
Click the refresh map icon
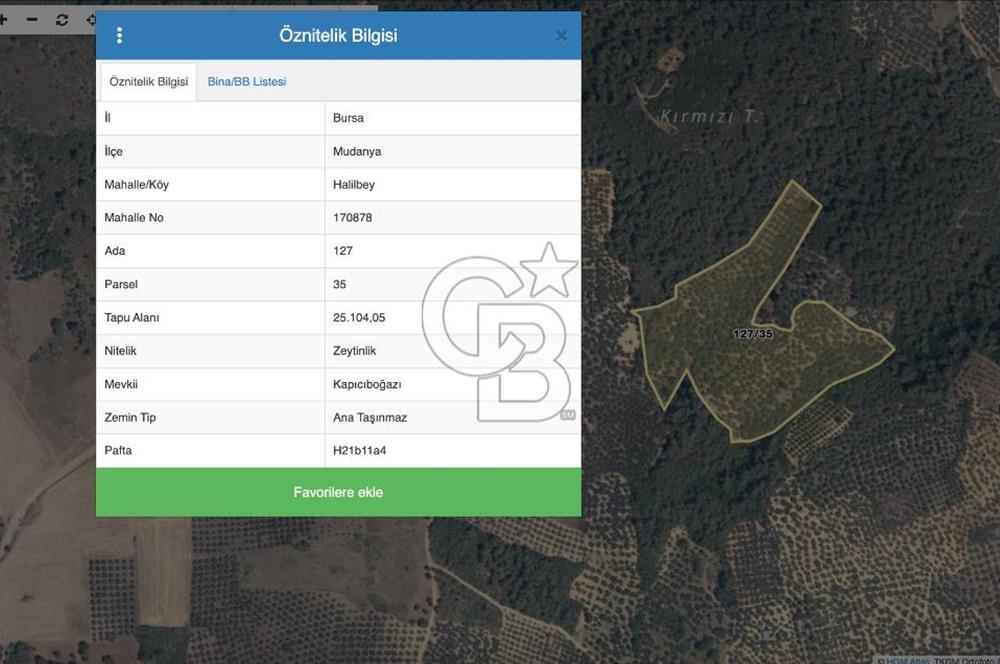point(62,19)
